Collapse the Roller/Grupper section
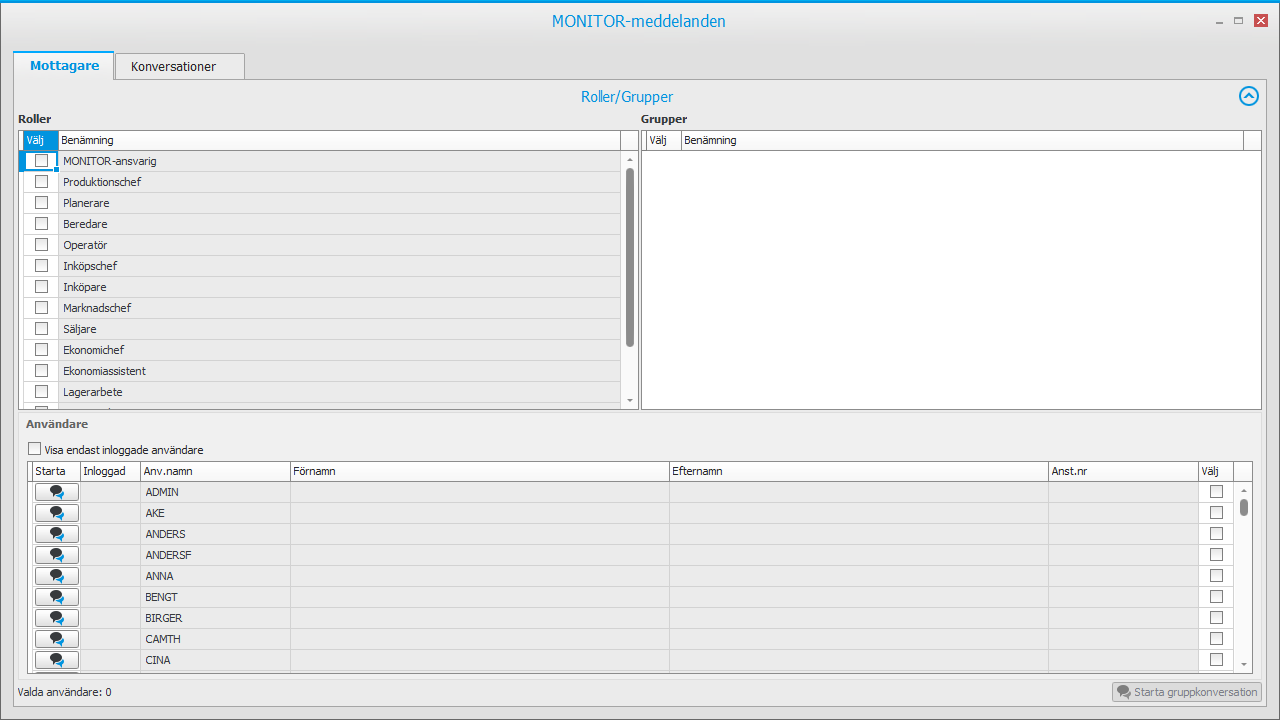This screenshot has height=720, width=1280. tap(1248, 96)
